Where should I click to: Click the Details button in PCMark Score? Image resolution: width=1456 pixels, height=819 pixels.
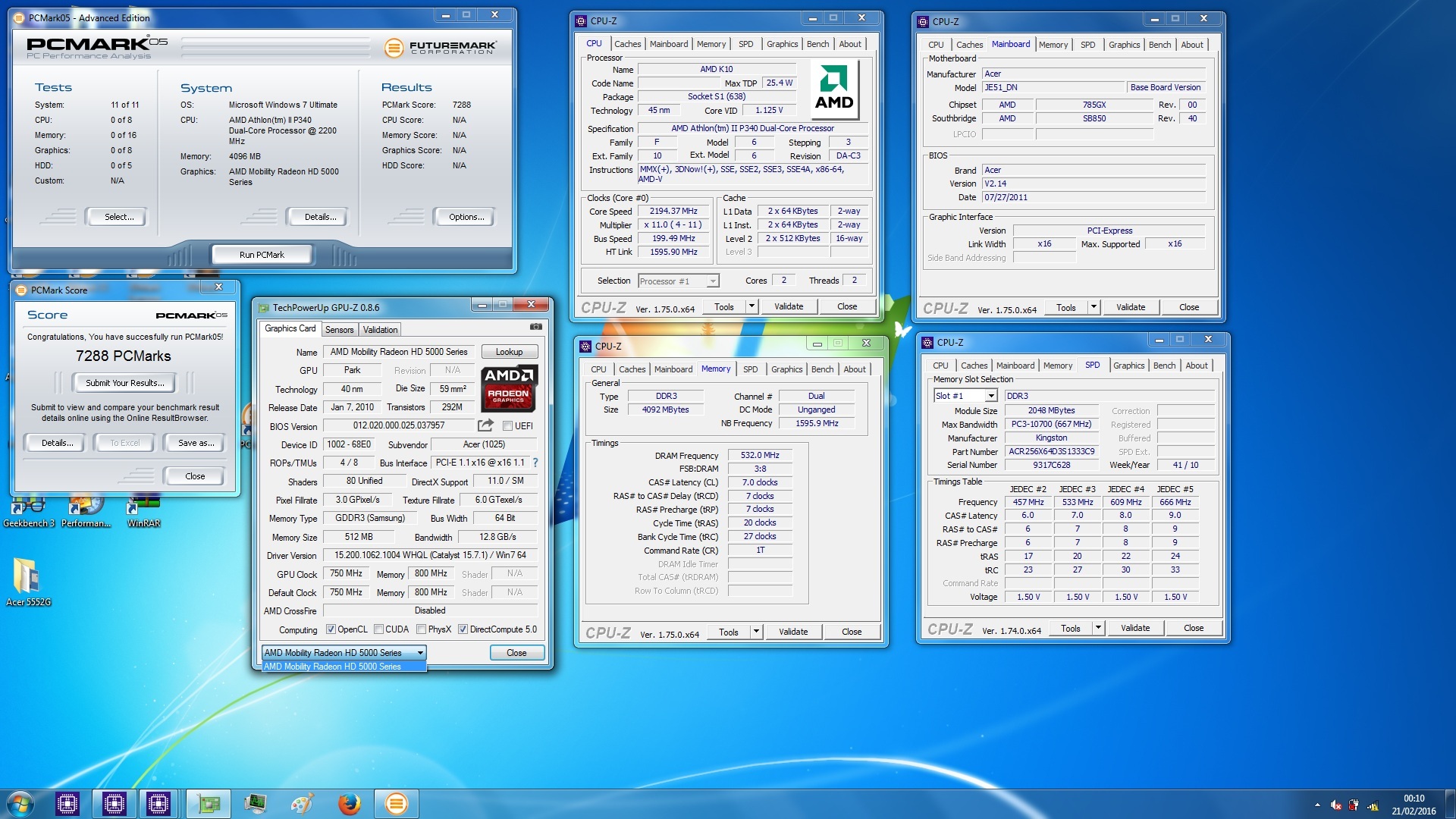tap(57, 443)
